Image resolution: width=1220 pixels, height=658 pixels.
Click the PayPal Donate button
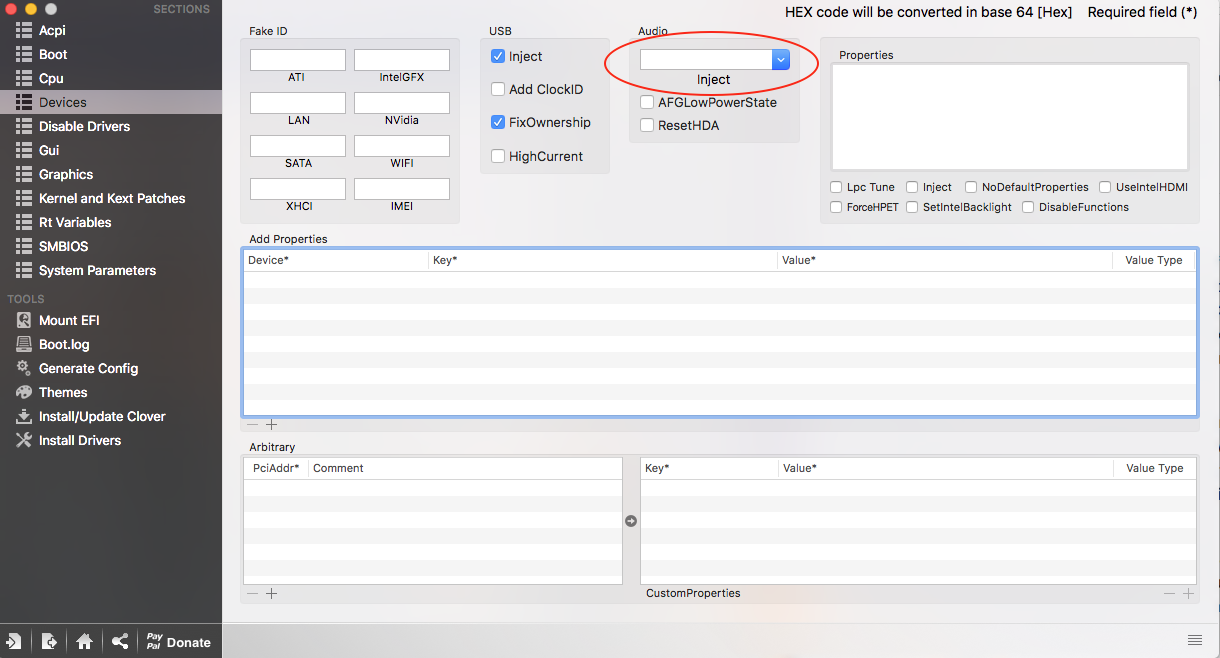(x=178, y=642)
